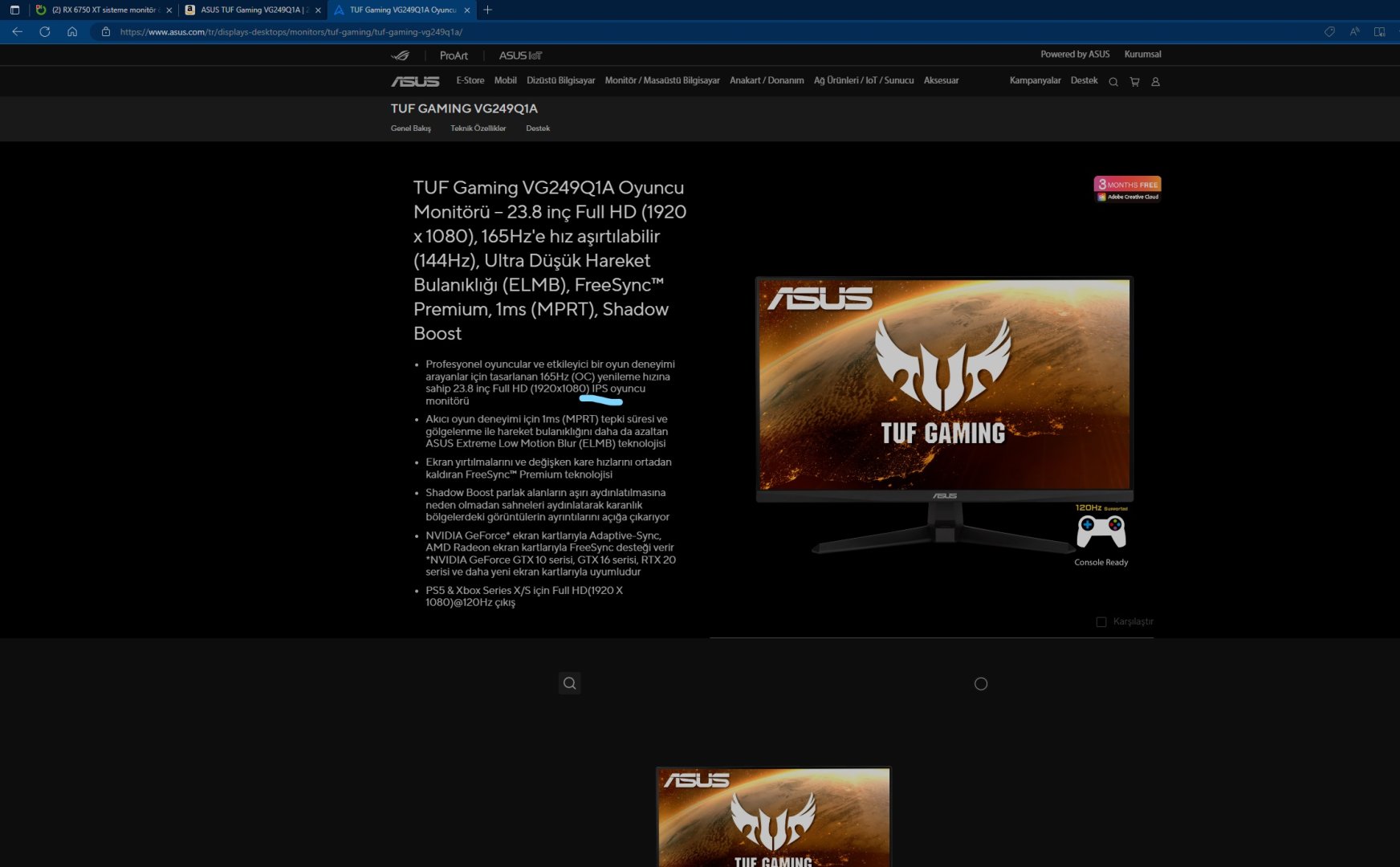1400x867 pixels.
Task: Open a new browser tab
Action: [x=487, y=10]
